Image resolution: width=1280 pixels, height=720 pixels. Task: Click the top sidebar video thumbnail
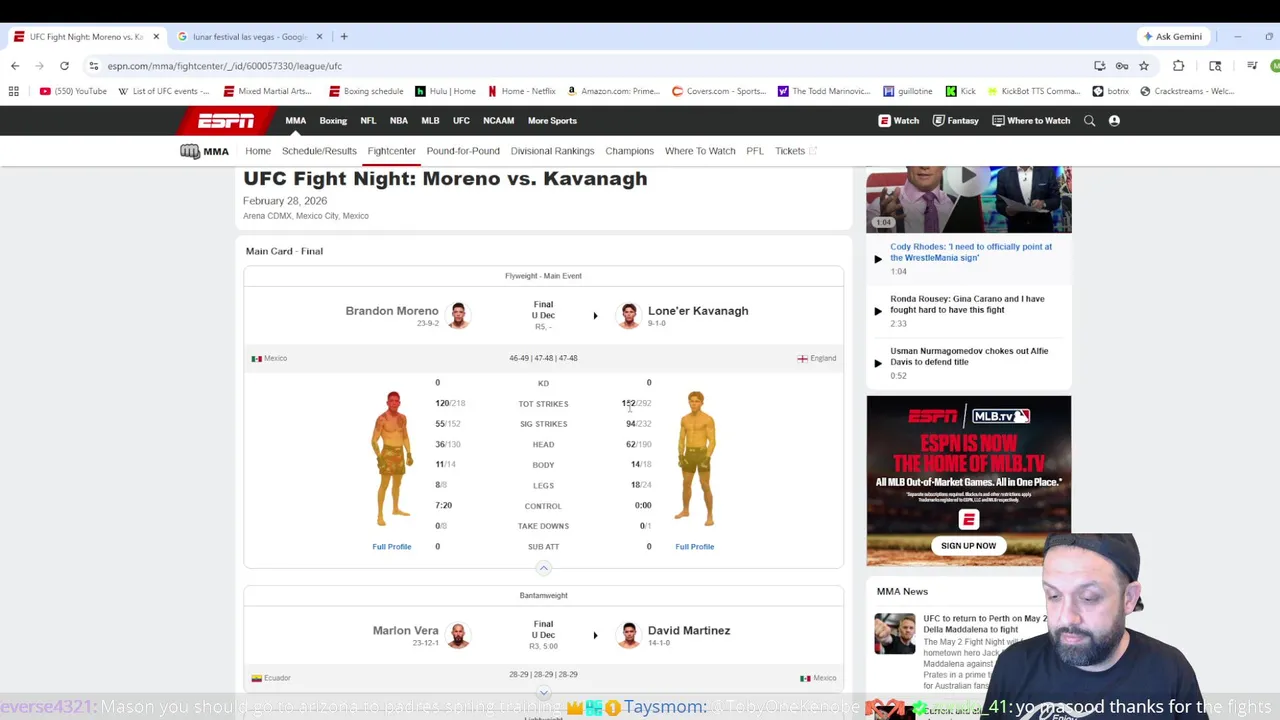[x=968, y=199]
